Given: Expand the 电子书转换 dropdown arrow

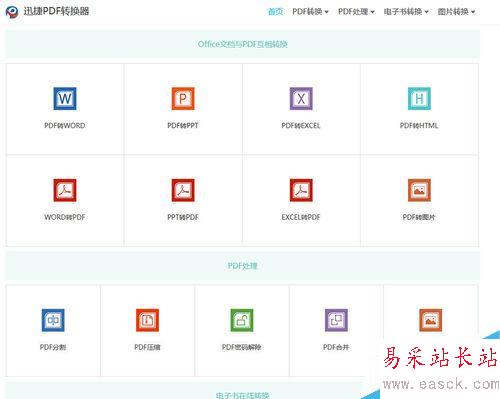Looking at the screenshot, I should (426, 12).
